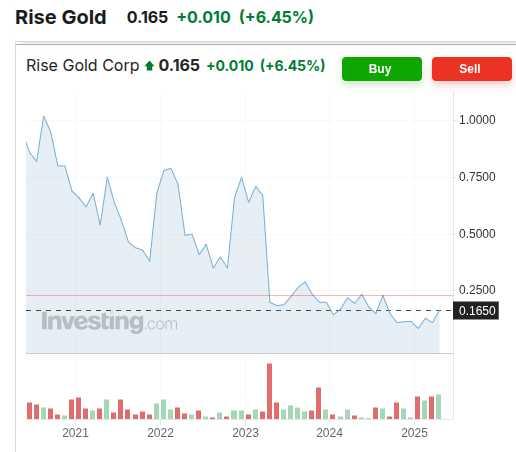Click the last green volume bar

click(438, 407)
